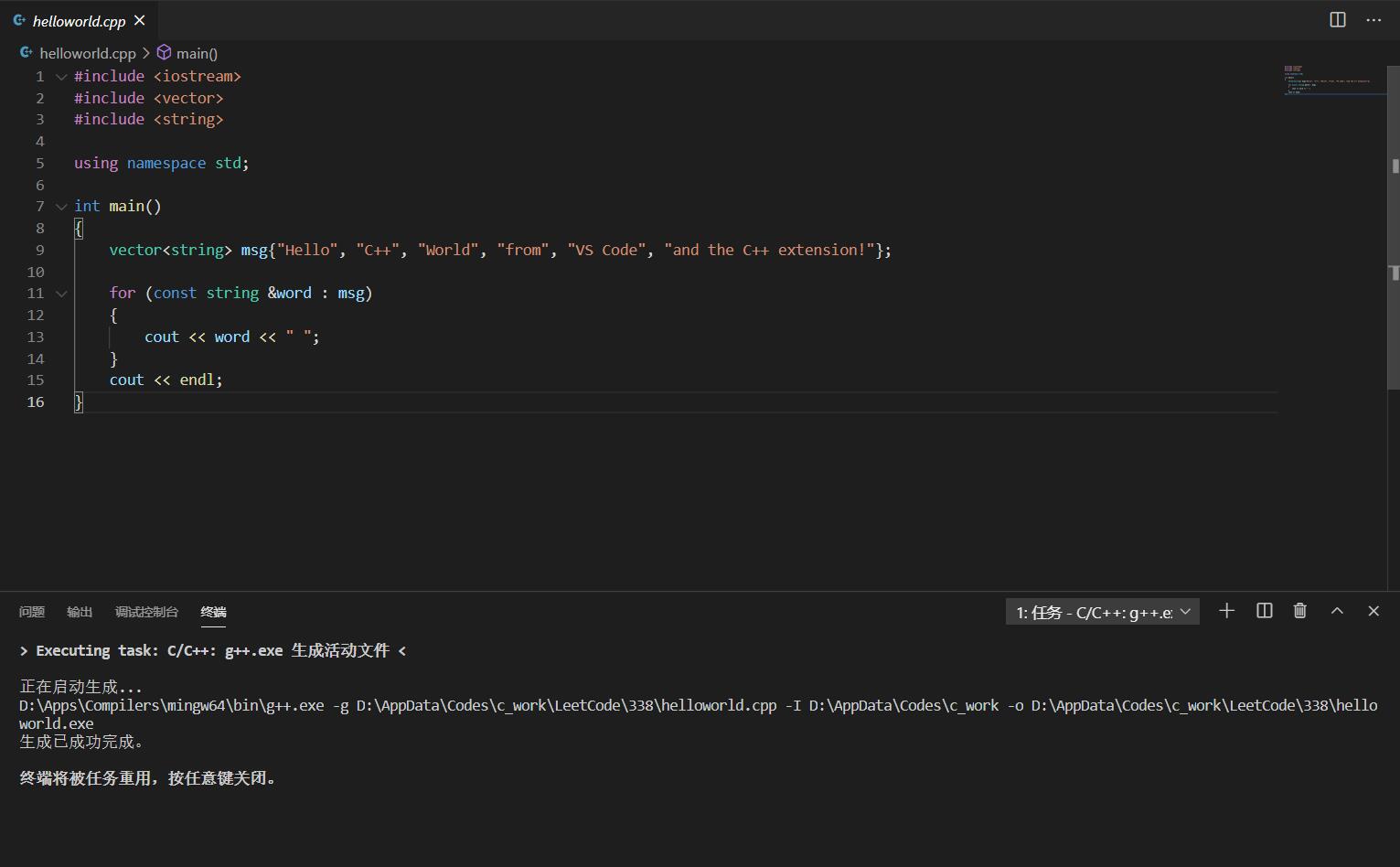The image size is (1400, 867).
Task: Click the editor vertical scrollbar
Action: pyautogui.click(x=1394, y=274)
